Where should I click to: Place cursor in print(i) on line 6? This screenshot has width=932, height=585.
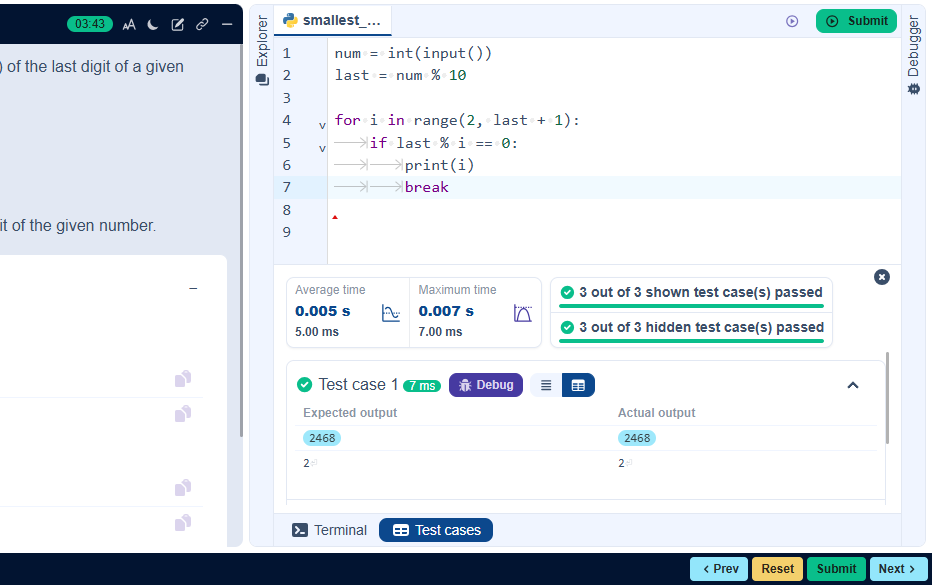tap(439, 165)
